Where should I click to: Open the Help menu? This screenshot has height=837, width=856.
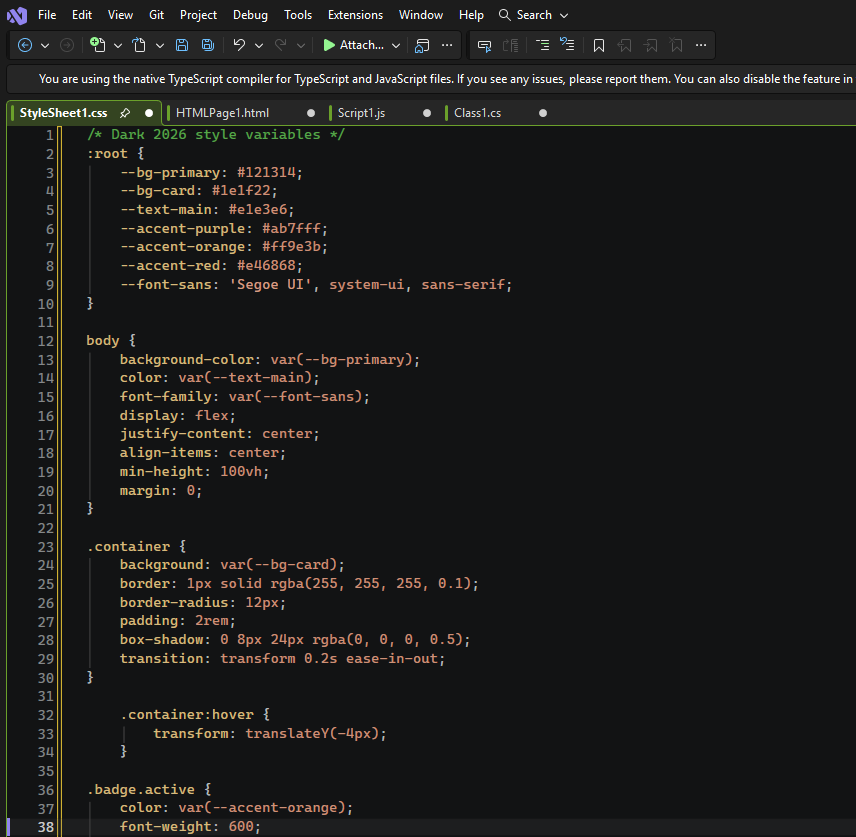(x=471, y=15)
